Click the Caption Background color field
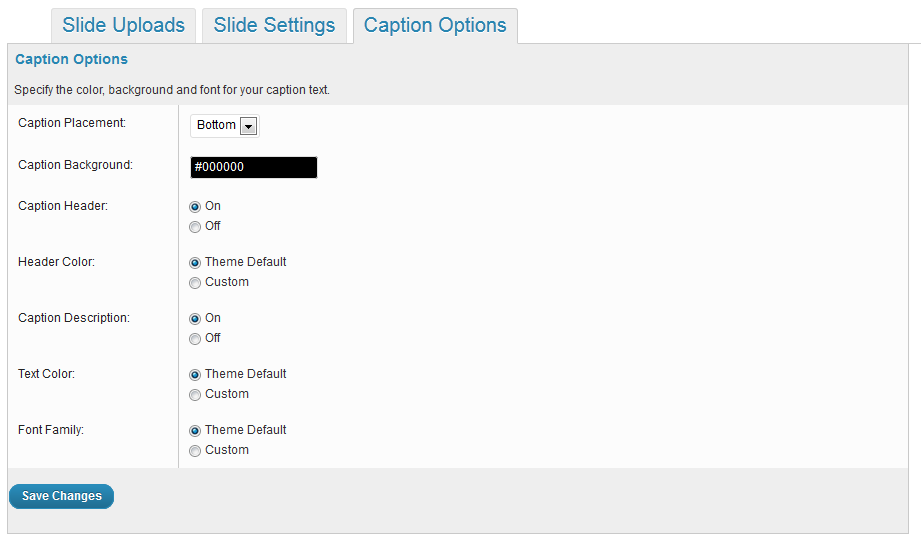923x545 pixels. pos(253,167)
